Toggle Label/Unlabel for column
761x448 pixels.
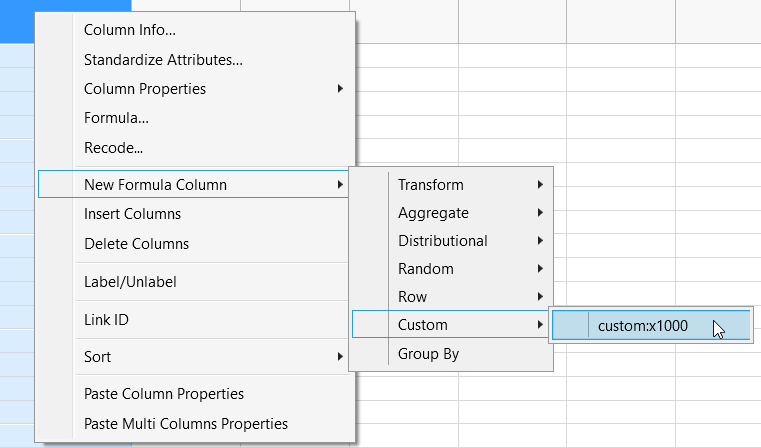click(130, 282)
